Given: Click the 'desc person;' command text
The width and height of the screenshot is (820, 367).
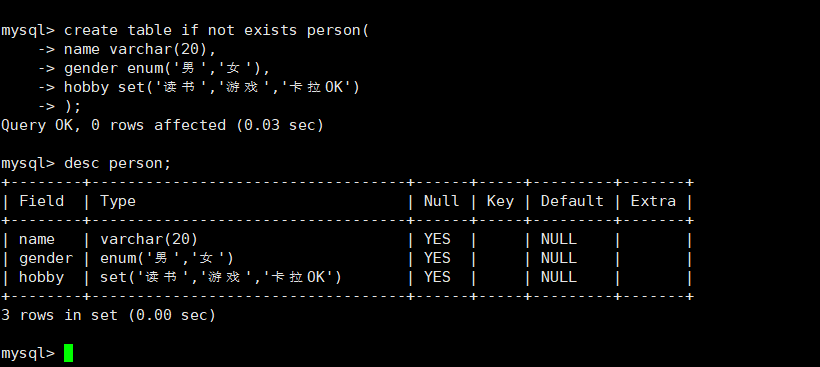Looking at the screenshot, I should tap(118, 164).
